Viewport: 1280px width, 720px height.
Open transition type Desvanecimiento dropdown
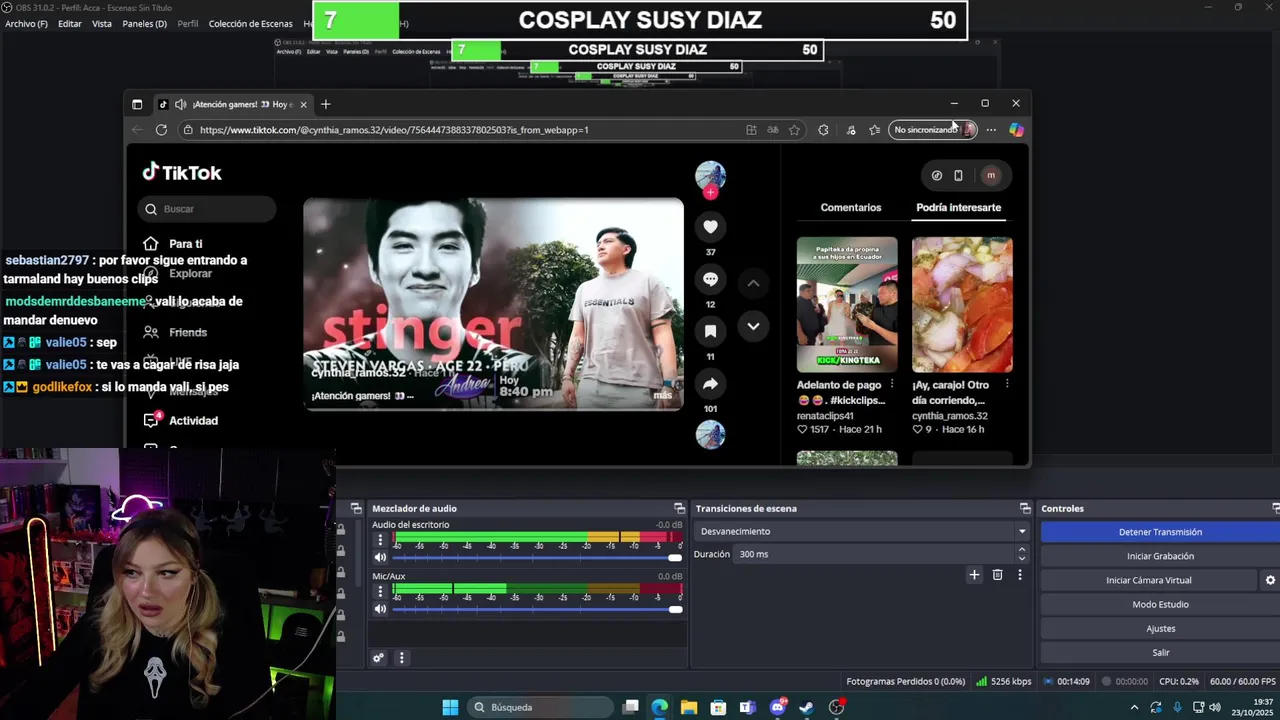point(863,532)
